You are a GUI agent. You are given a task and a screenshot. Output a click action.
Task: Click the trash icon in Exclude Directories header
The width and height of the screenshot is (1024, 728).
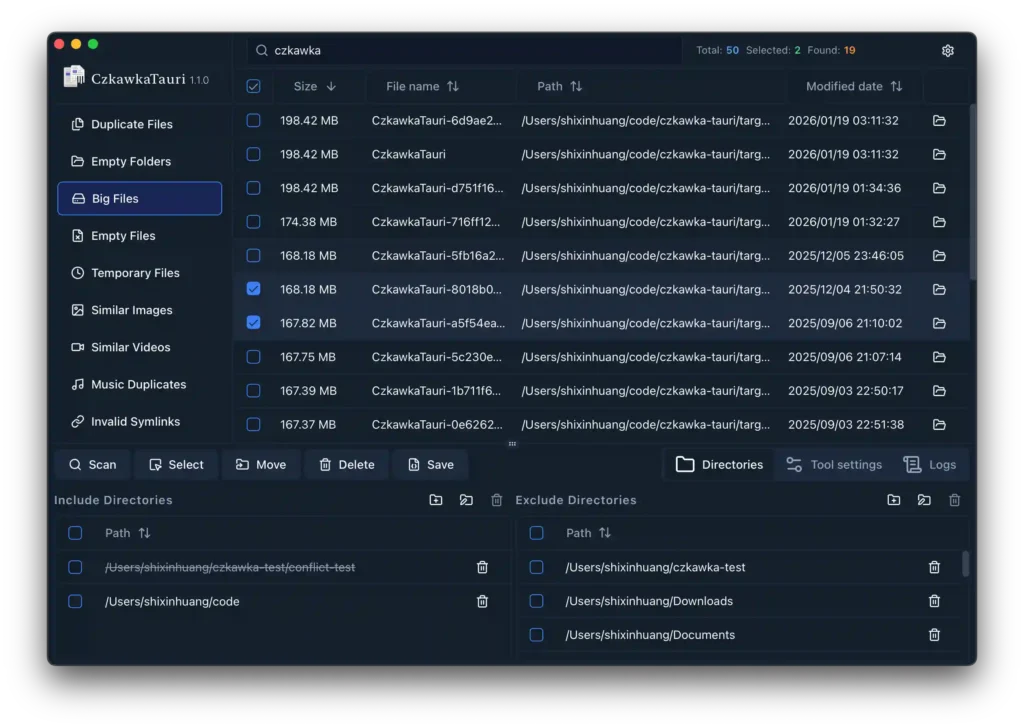click(x=954, y=500)
